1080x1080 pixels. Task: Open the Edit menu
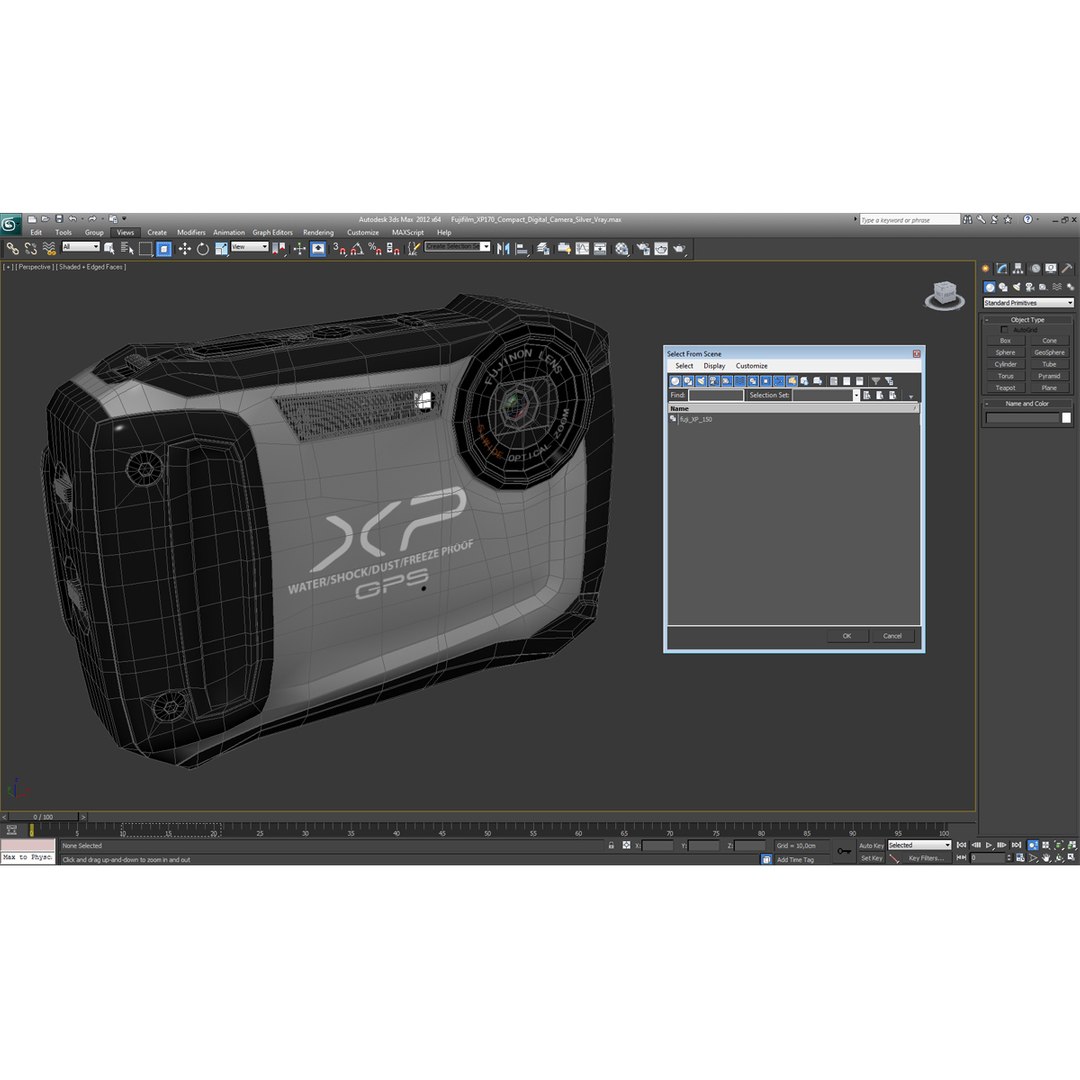[x=36, y=233]
